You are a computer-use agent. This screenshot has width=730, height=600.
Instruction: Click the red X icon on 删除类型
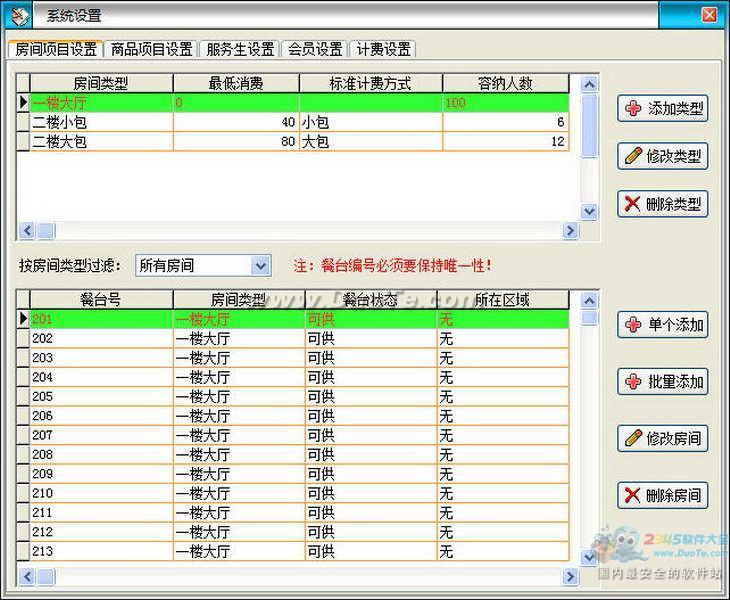[633, 204]
